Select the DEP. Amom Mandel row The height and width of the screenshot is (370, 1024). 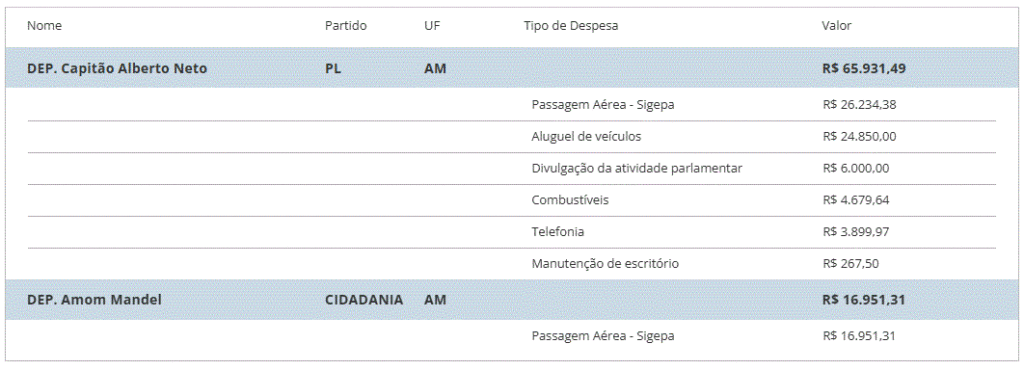coord(511,300)
